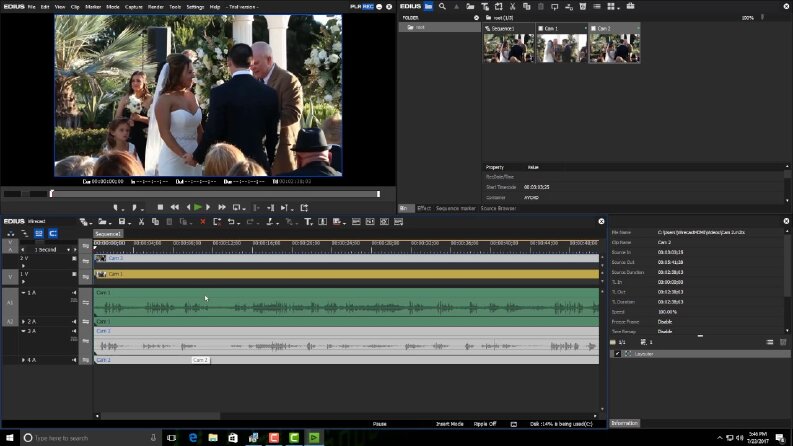Expand the 2 V video track
The image size is (793, 446).
pyautogui.click(x=23, y=265)
